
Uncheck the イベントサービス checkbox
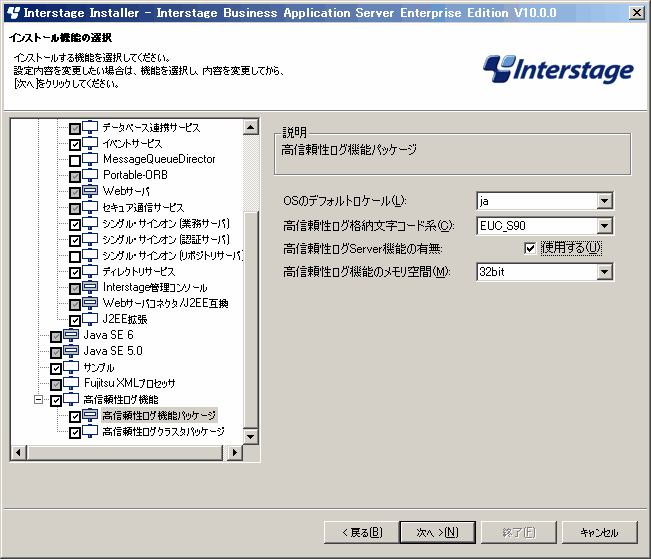[x=75, y=145]
